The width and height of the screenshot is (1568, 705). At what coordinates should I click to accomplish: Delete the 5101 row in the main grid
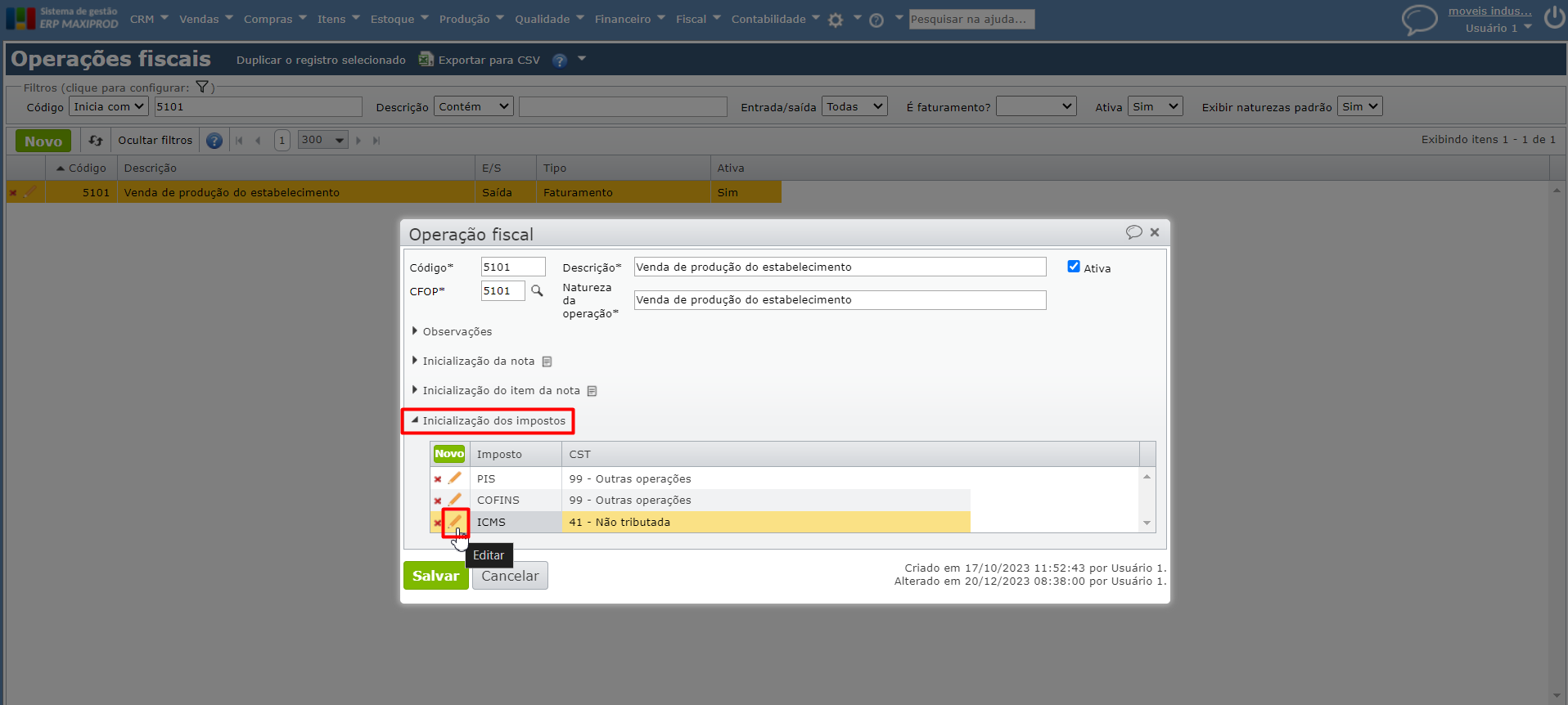pyautogui.click(x=13, y=193)
